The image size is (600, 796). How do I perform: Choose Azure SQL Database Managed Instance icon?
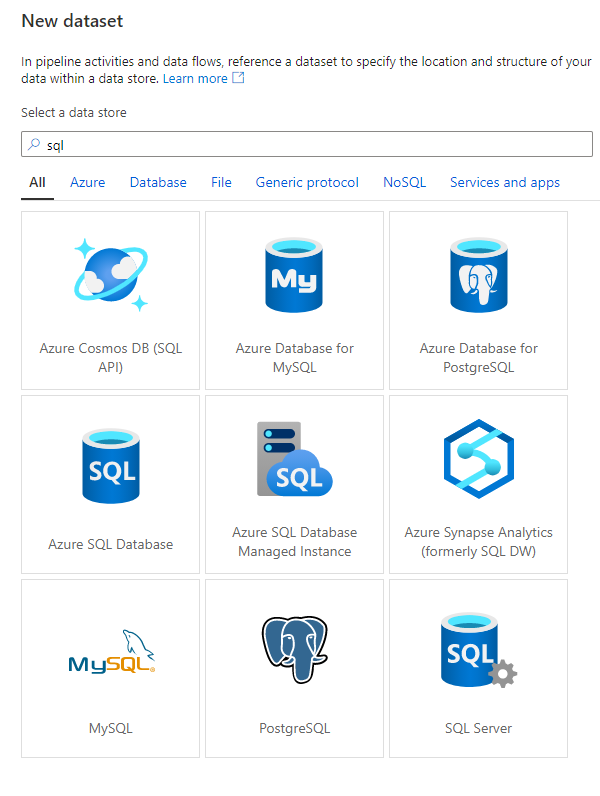[294, 459]
